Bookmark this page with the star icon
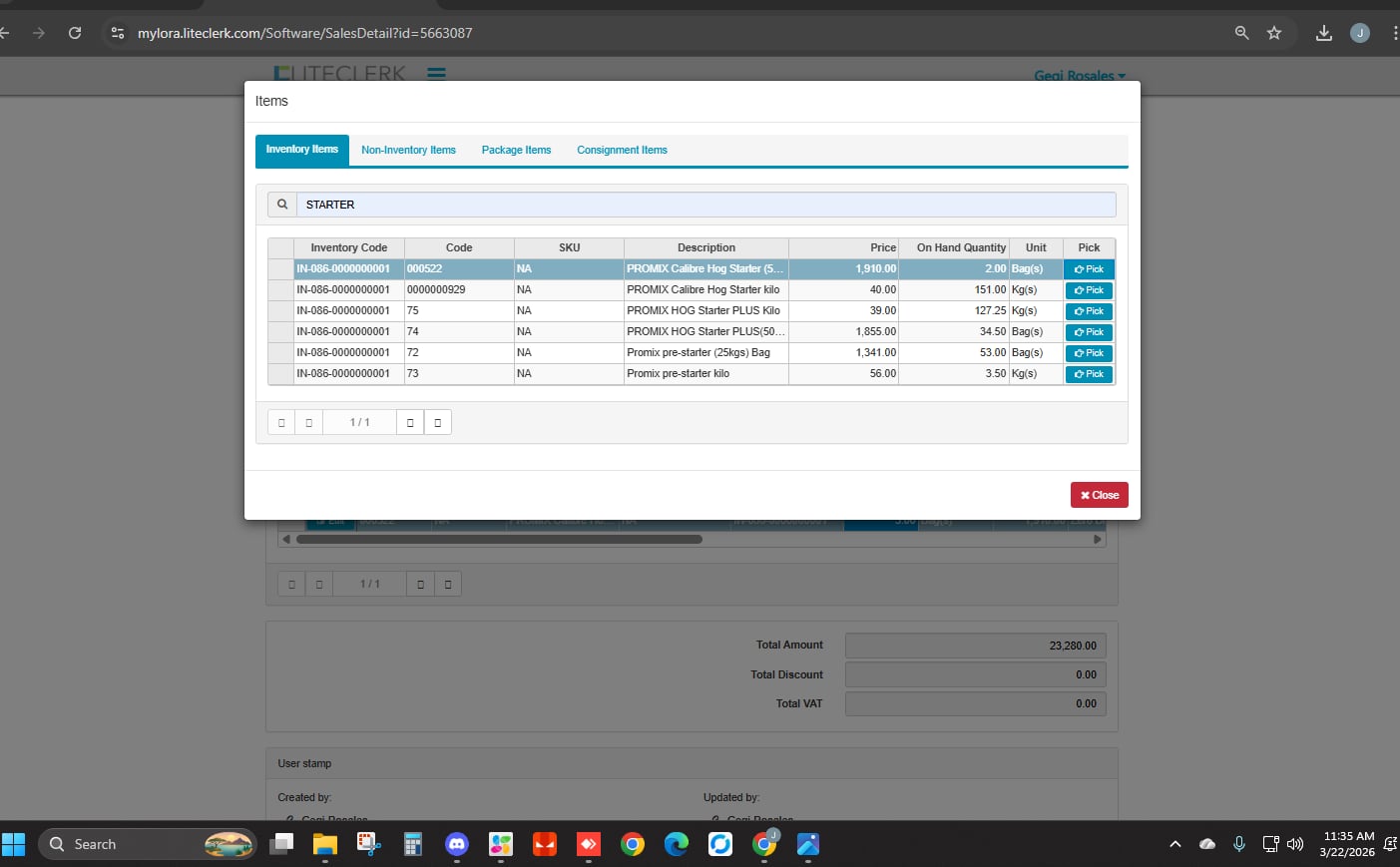 [1274, 33]
